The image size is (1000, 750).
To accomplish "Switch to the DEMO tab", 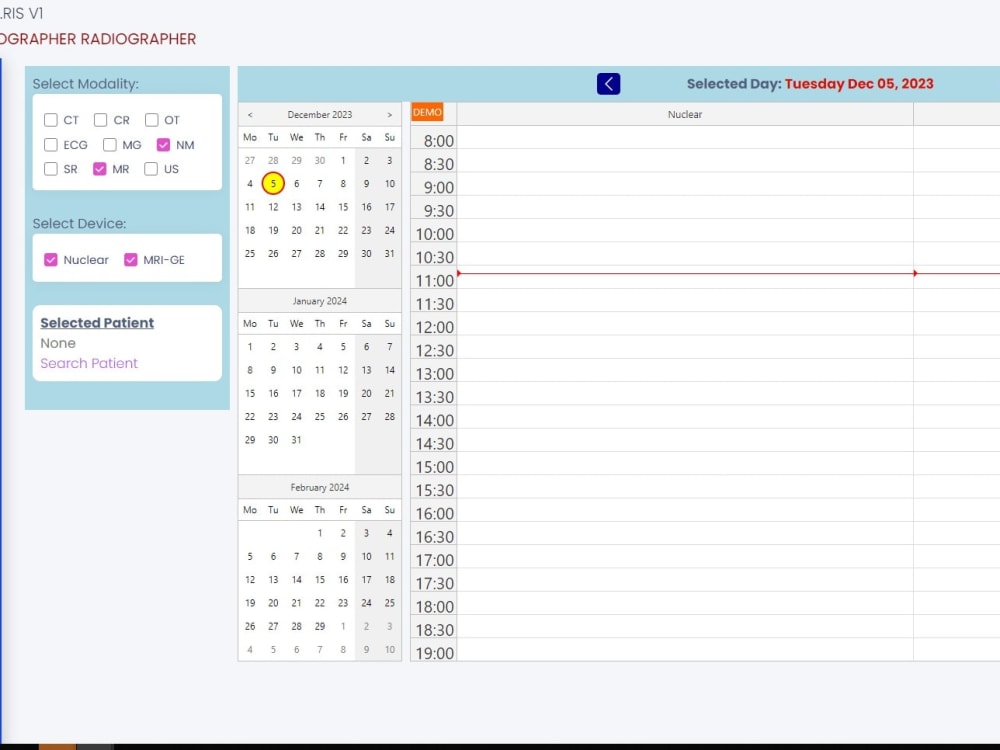I will [428, 112].
